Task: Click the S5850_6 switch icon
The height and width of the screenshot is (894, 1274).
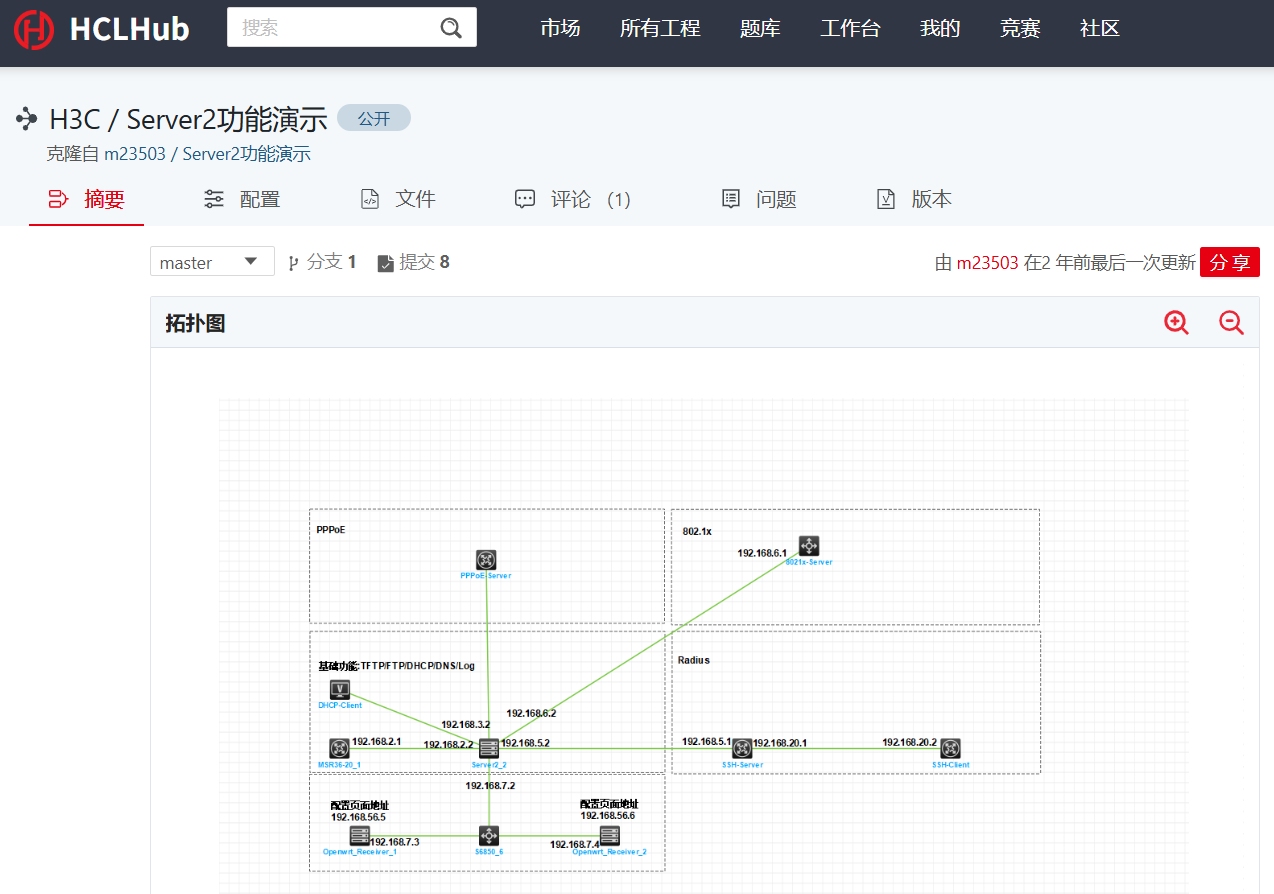Action: 489,835
